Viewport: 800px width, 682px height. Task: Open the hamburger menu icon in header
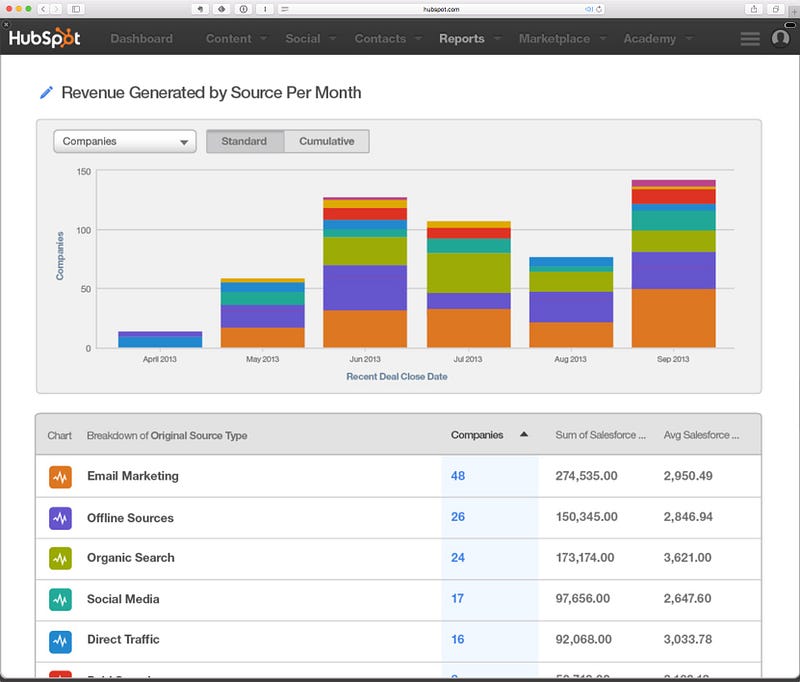750,39
